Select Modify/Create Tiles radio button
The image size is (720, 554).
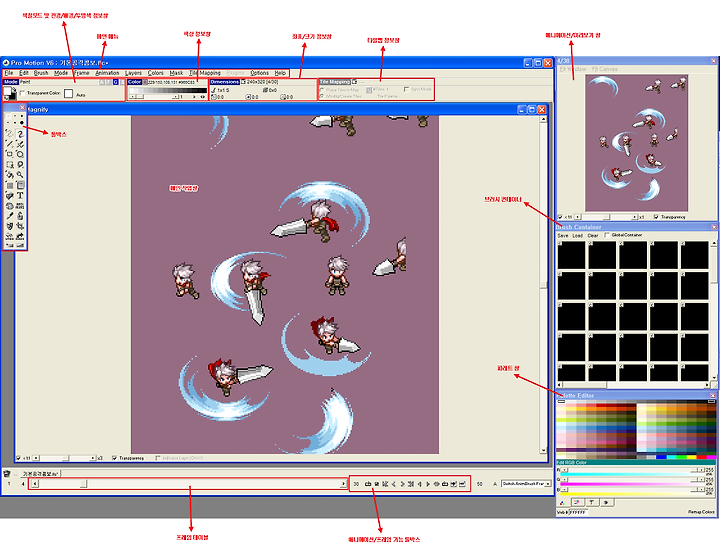[322, 96]
